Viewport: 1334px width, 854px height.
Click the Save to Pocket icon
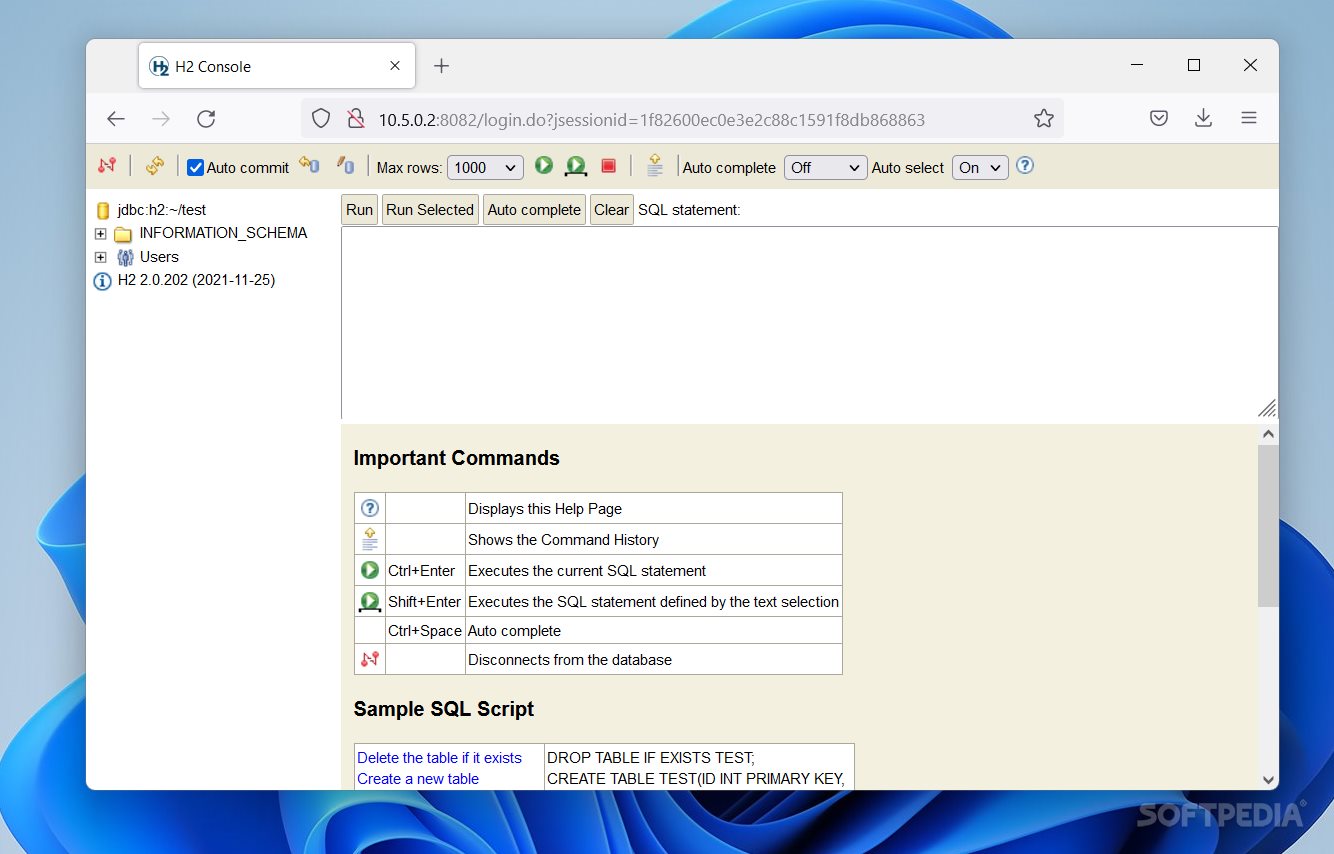(1159, 118)
